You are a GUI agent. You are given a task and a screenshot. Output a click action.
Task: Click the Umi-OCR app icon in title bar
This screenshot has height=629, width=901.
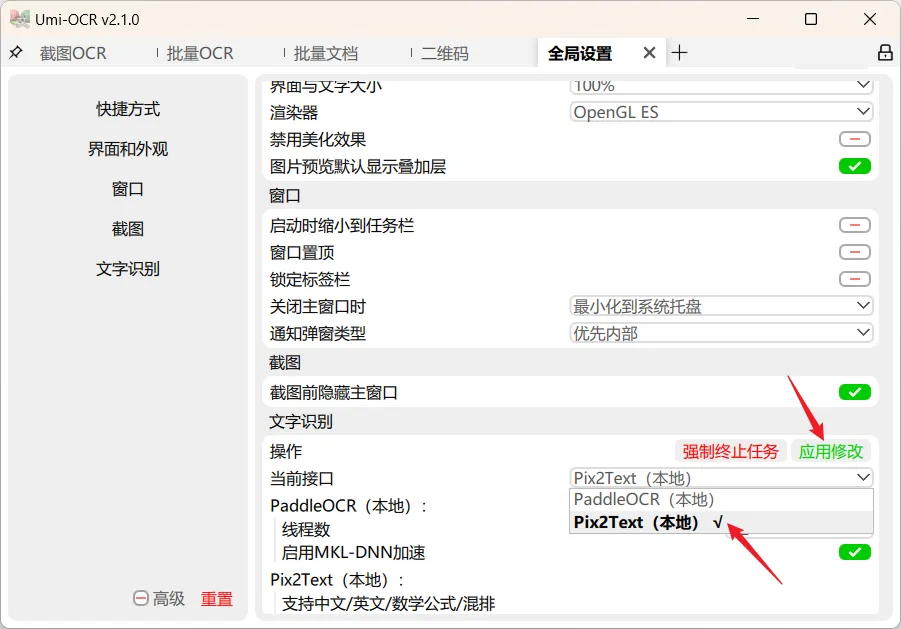pyautogui.click(x=19, y=19)
